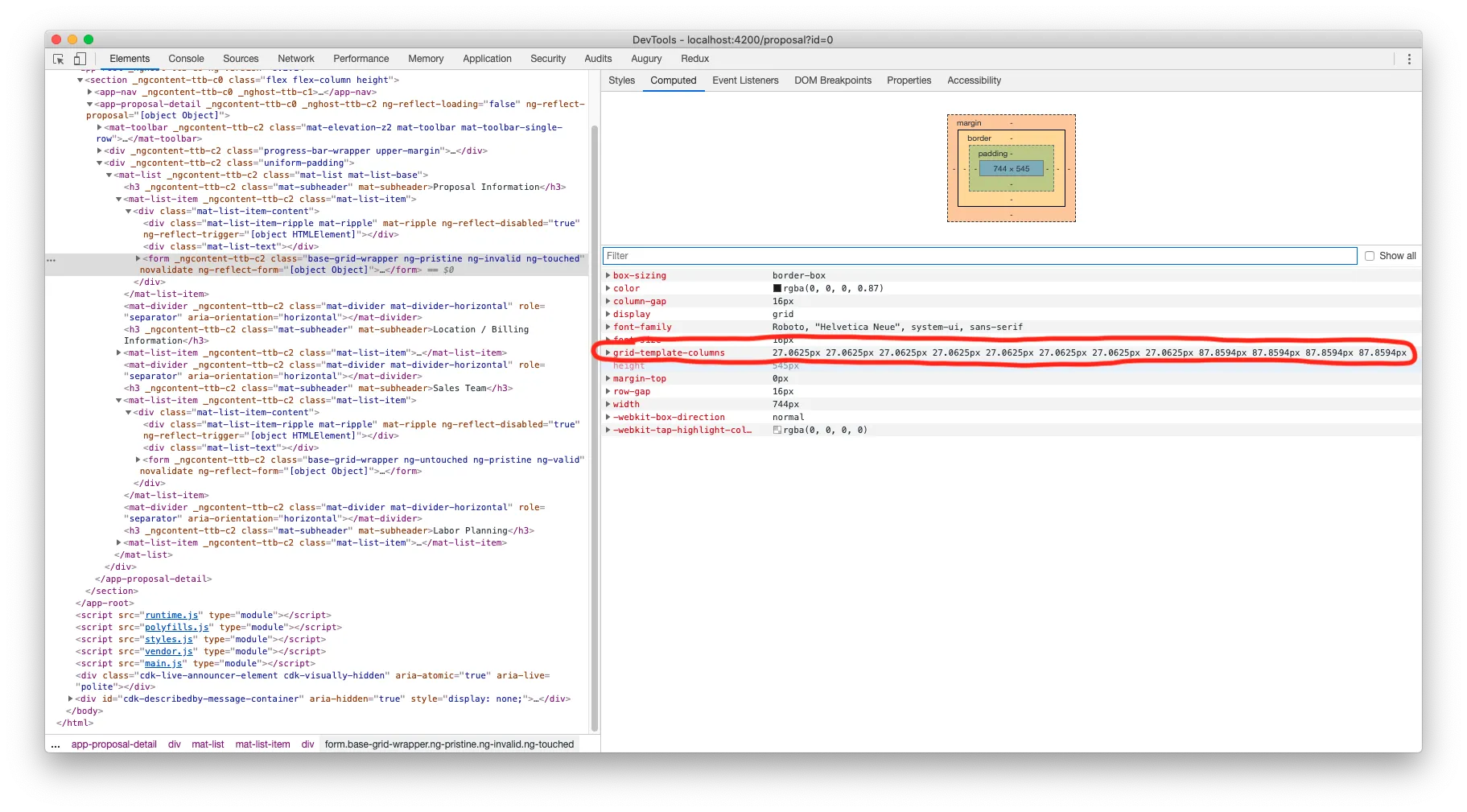The width and height of the screenshot is (1467, 812).
Task: Open the DevTools three-dot customize menu
Action: 1408,59
